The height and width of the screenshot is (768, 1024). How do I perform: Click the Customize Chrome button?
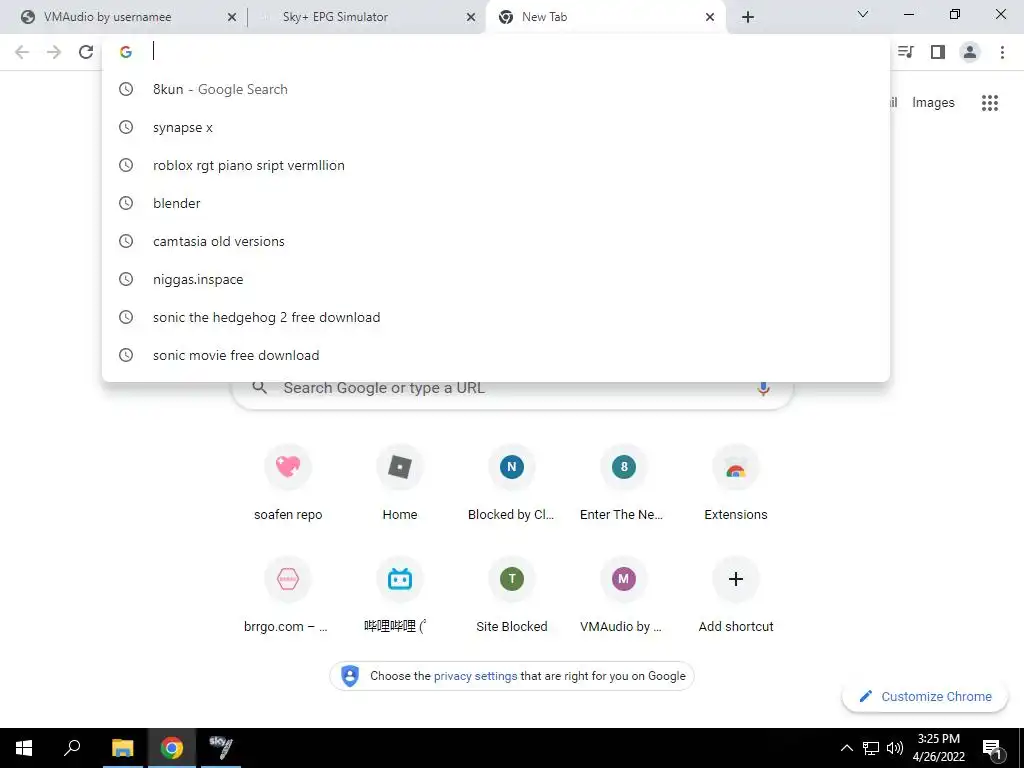point(925,696)
